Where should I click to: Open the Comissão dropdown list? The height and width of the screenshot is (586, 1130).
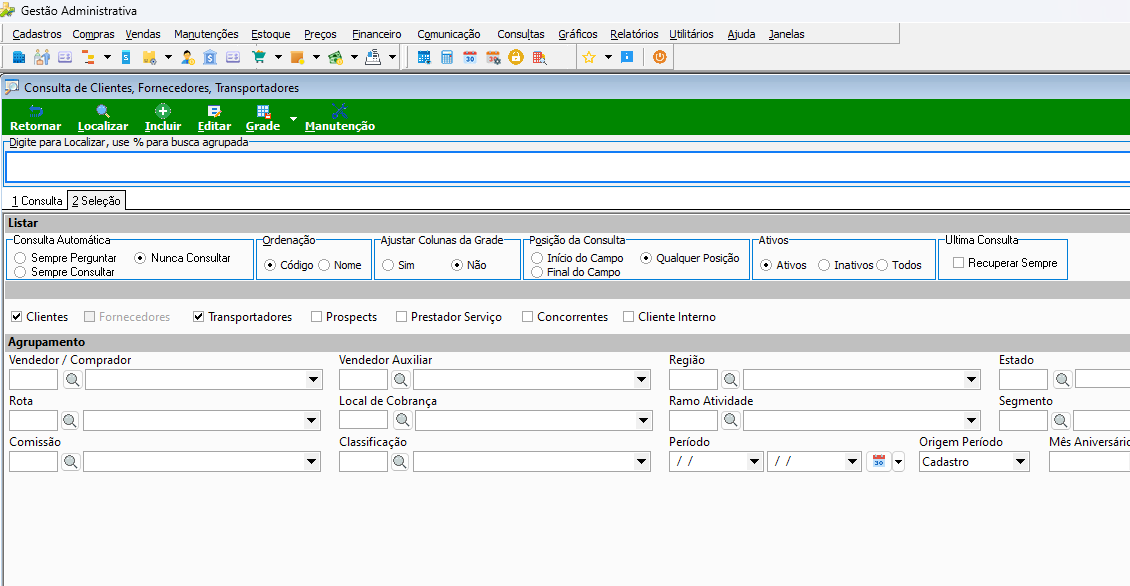(311, 461)
